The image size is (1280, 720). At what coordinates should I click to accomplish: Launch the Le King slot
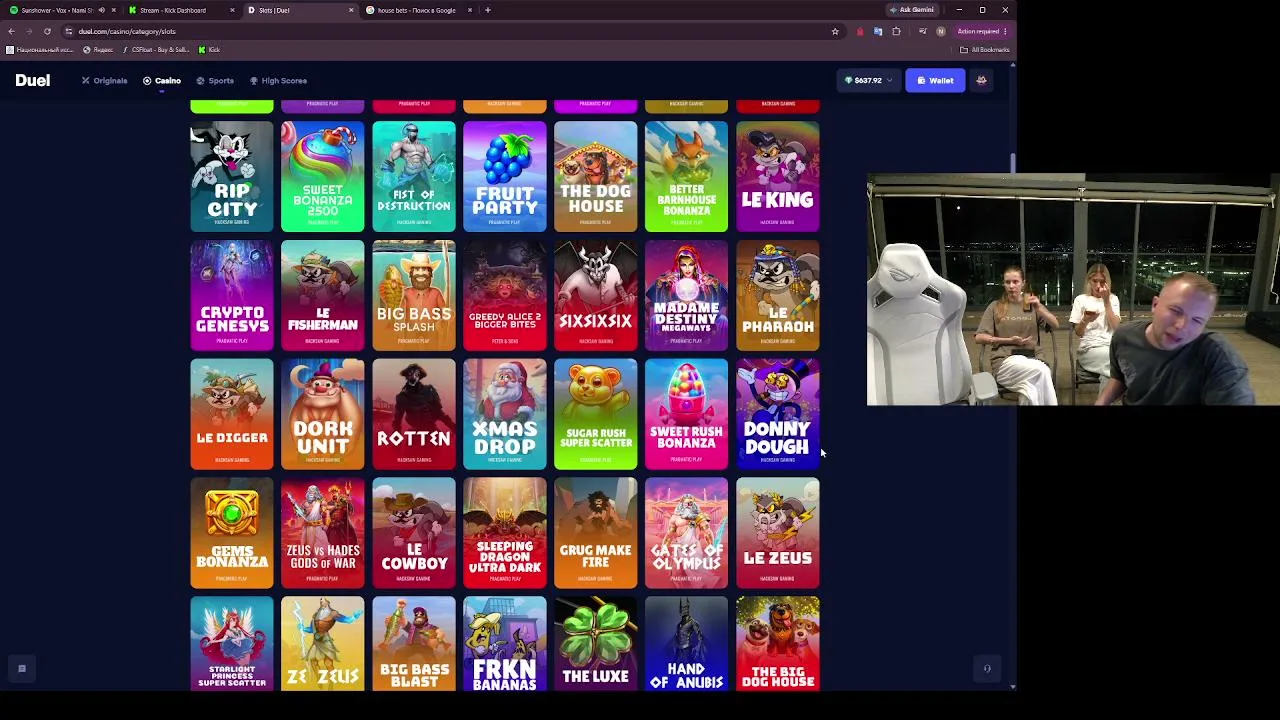(x=778, y=176)
